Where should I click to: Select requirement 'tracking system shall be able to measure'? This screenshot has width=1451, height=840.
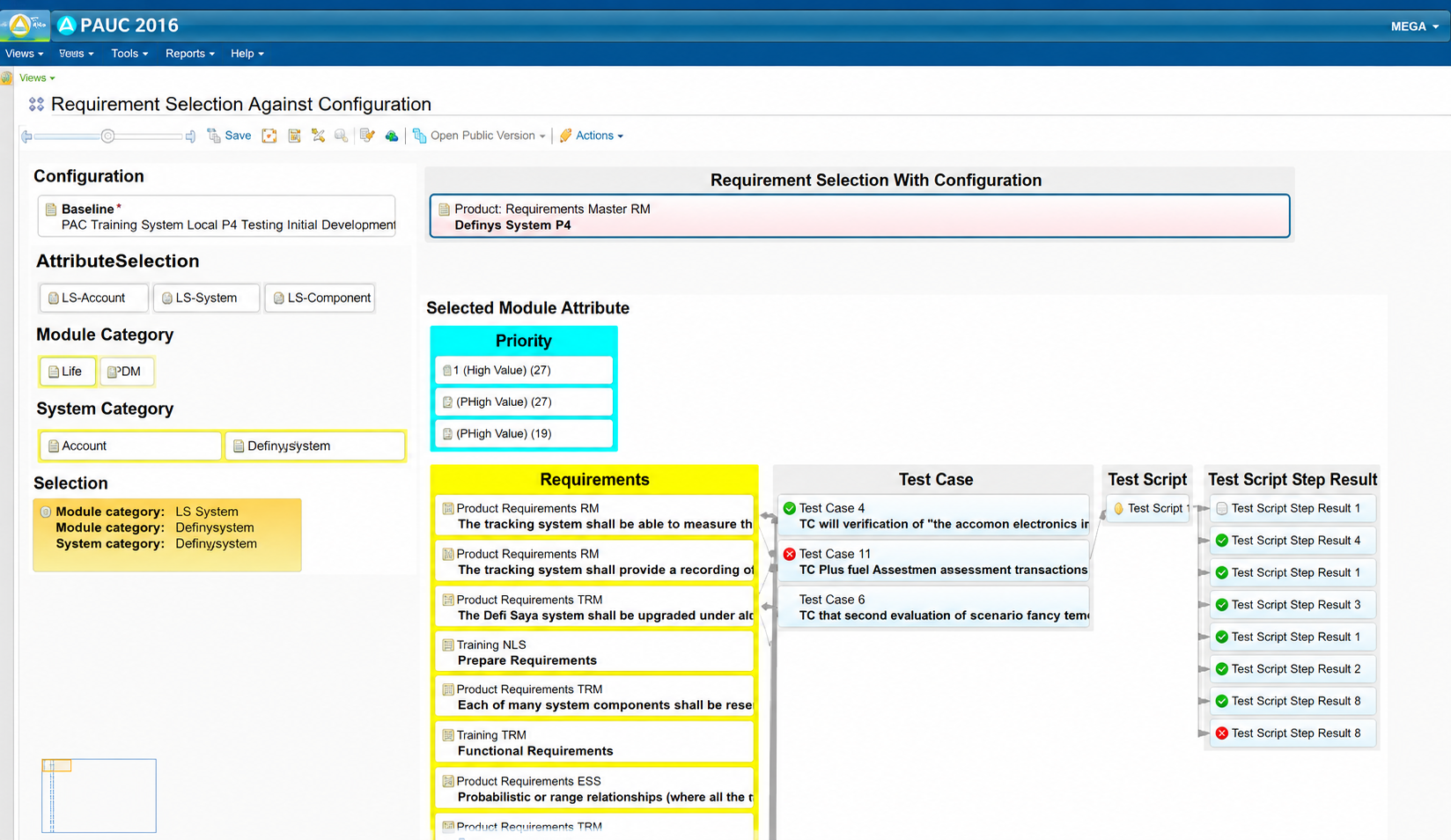[x=594, y=516]
